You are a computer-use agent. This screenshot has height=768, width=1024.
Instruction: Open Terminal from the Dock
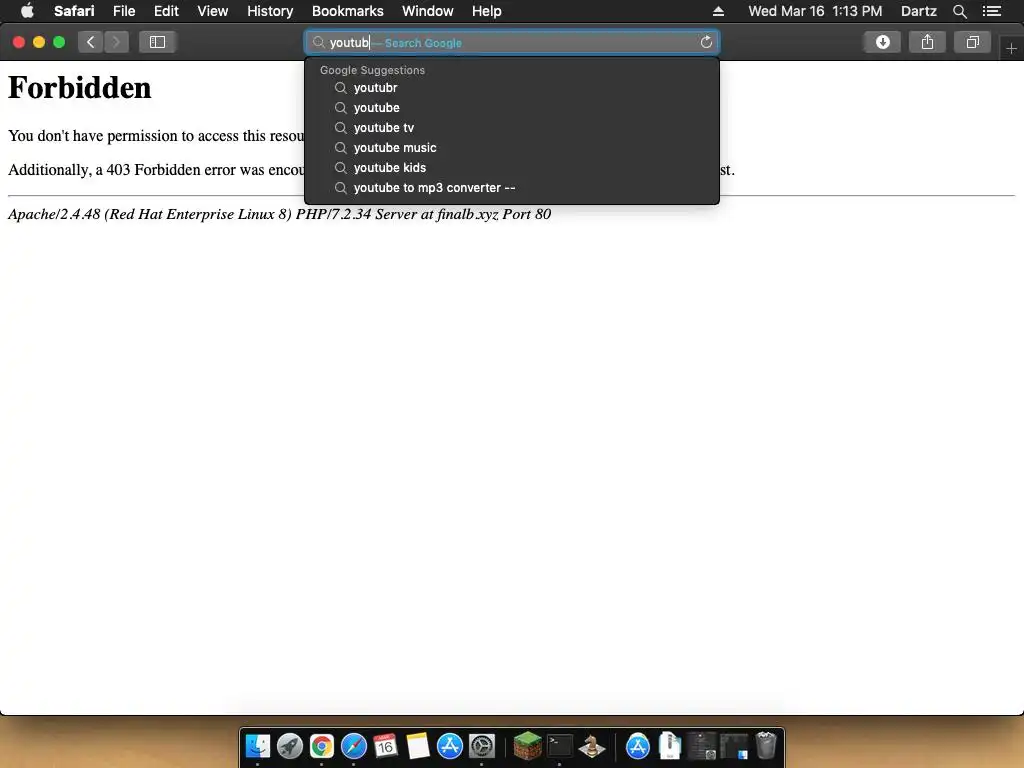(560, 746)
